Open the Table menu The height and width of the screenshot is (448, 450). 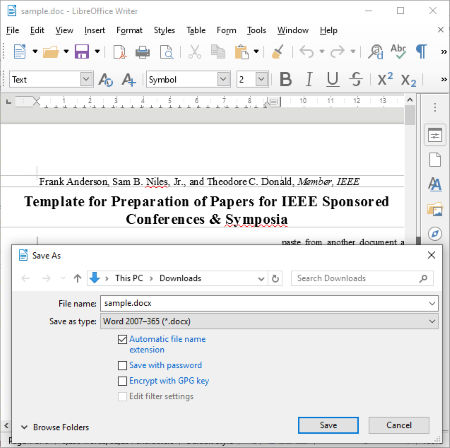click(x=196, y=30)
